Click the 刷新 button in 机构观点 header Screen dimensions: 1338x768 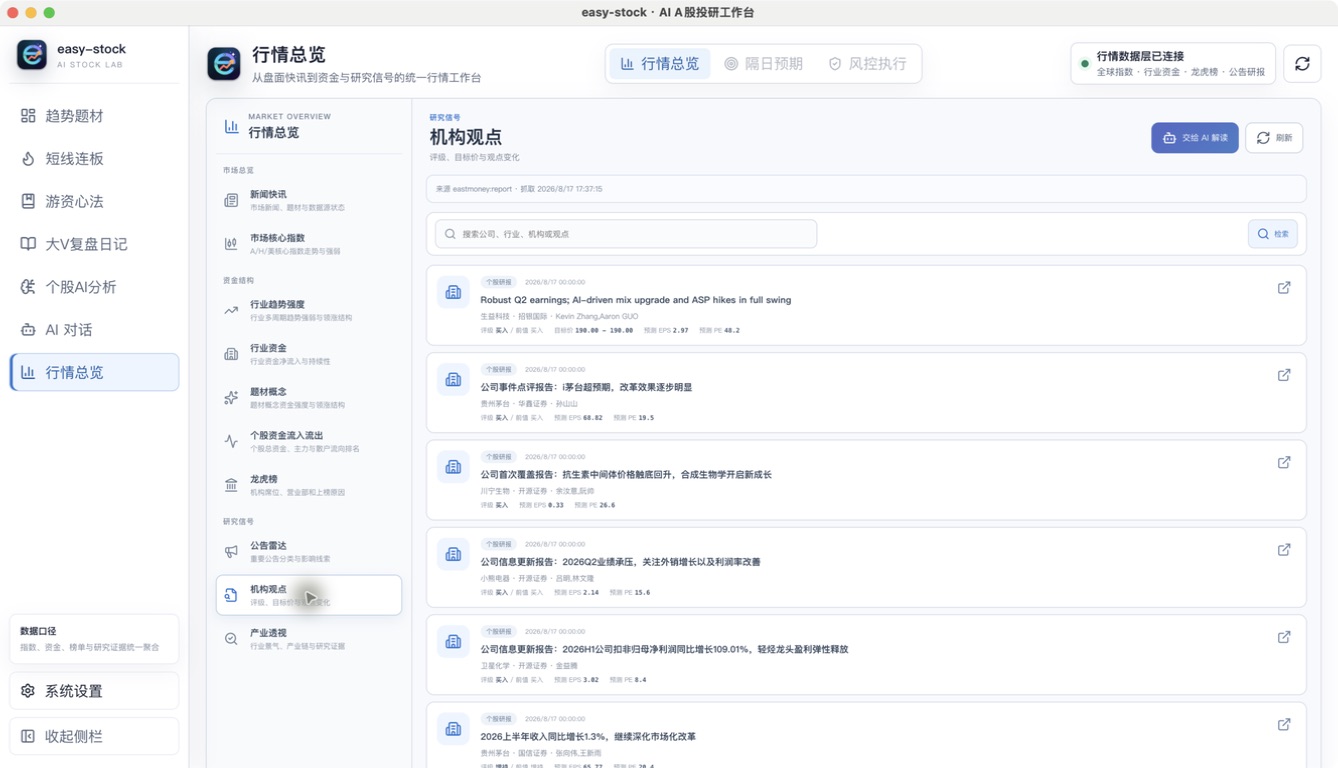pos(1274,138)
